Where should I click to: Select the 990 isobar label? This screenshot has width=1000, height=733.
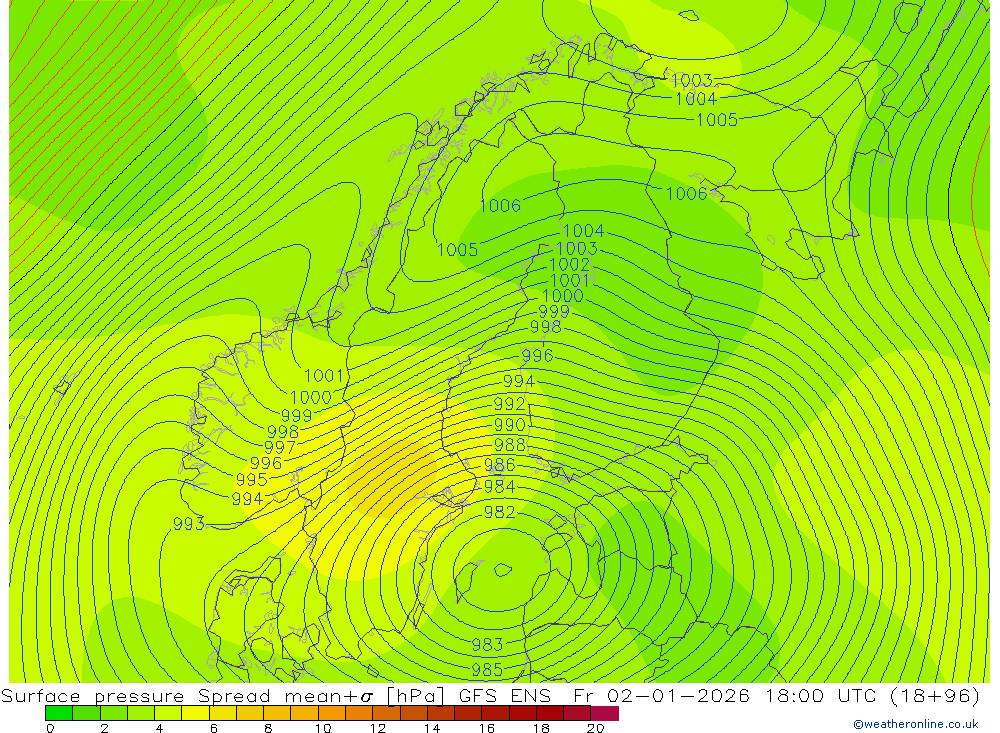point(510,425)
